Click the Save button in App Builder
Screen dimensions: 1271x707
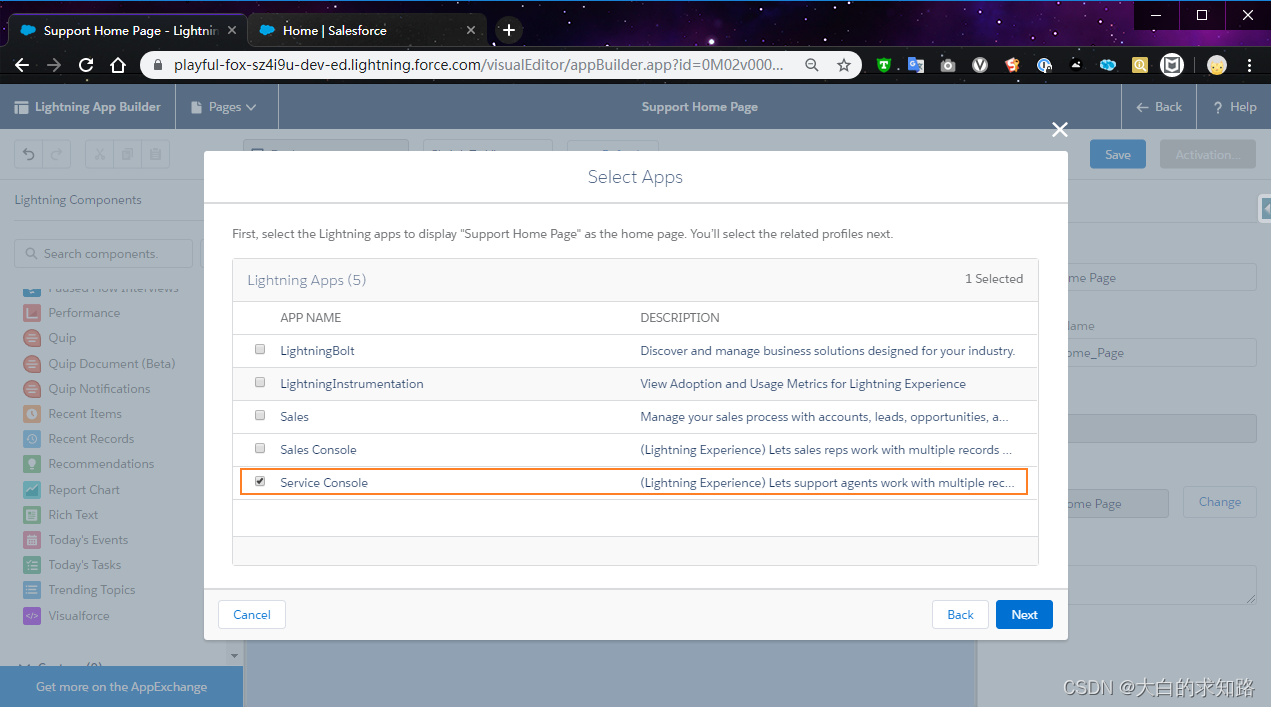[x=1118, y=154]
